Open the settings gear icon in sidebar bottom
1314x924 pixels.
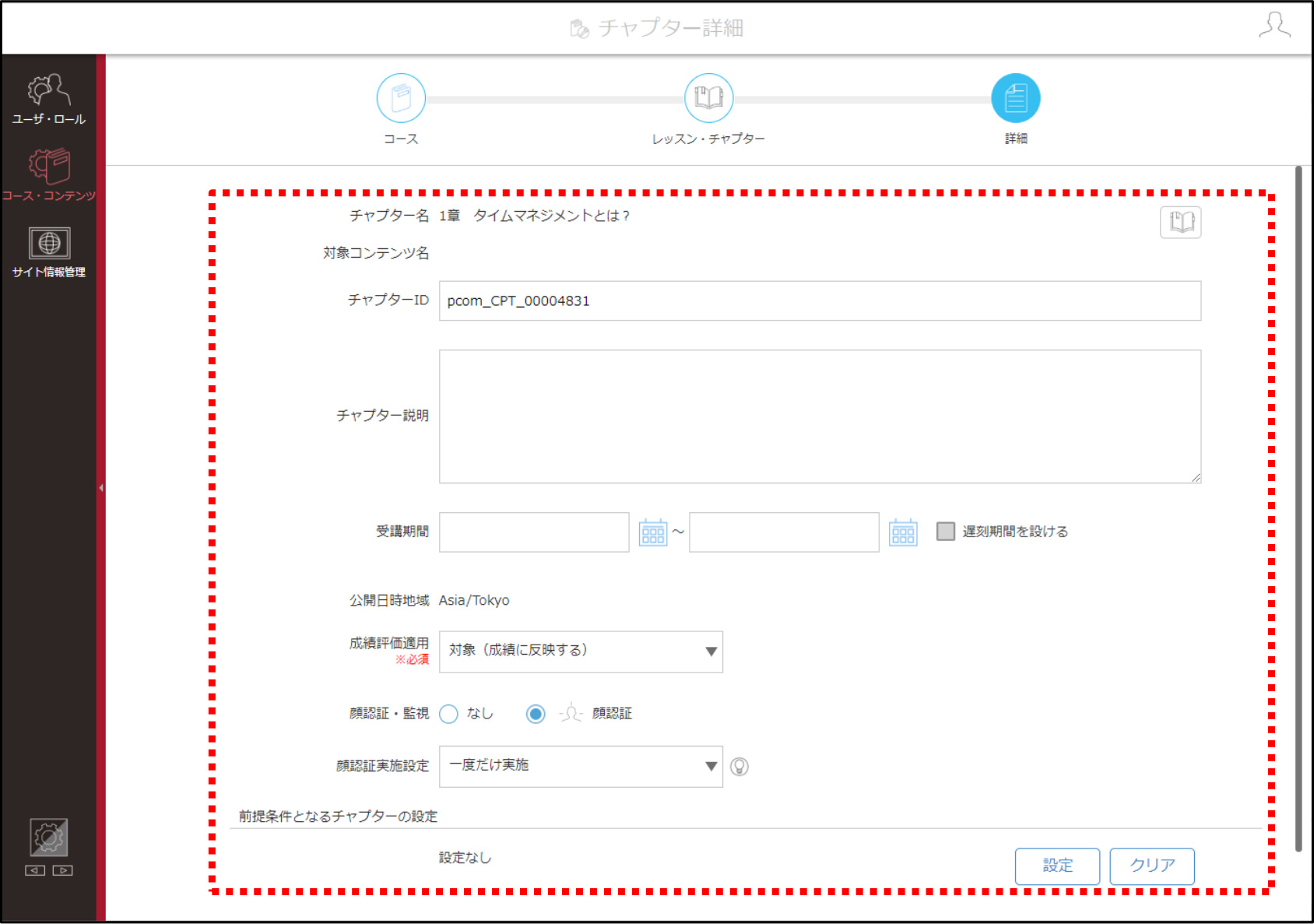[x=49, y=838]
